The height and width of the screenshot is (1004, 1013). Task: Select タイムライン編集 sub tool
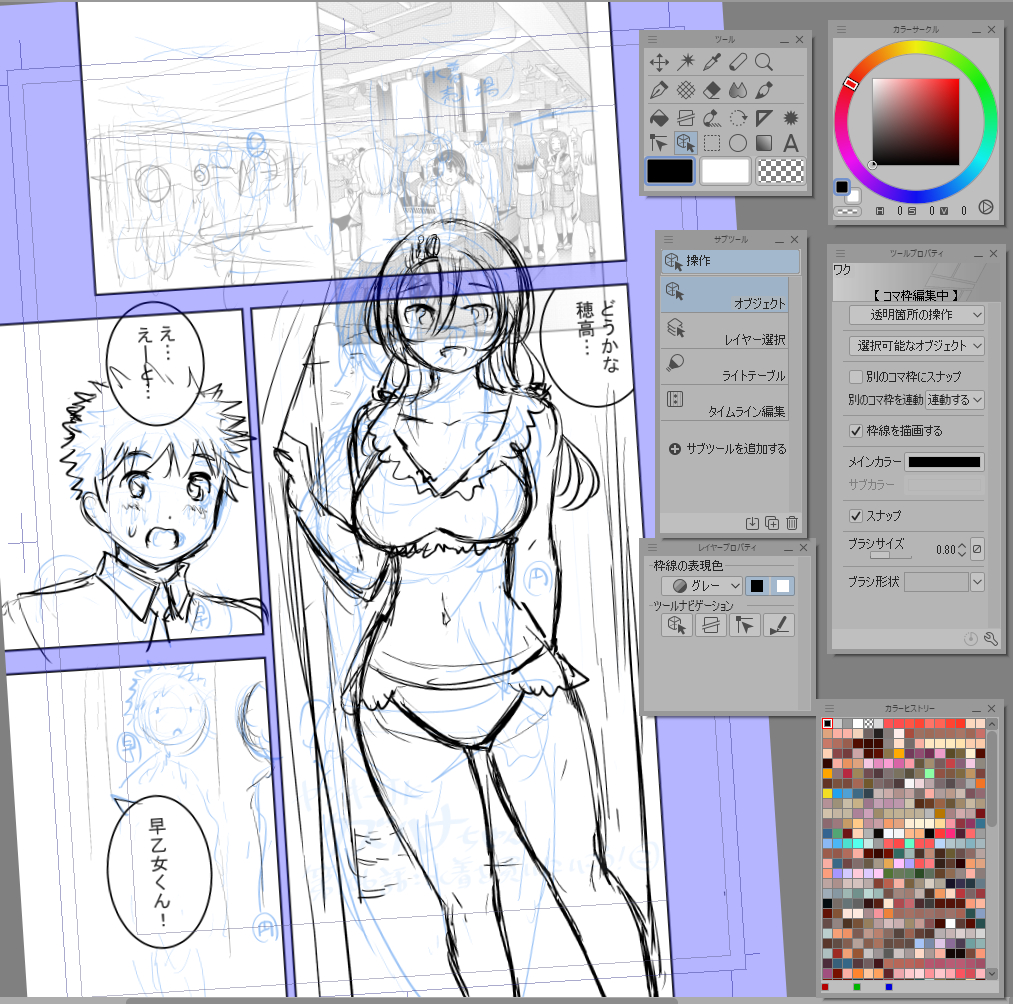pos(724,404)
